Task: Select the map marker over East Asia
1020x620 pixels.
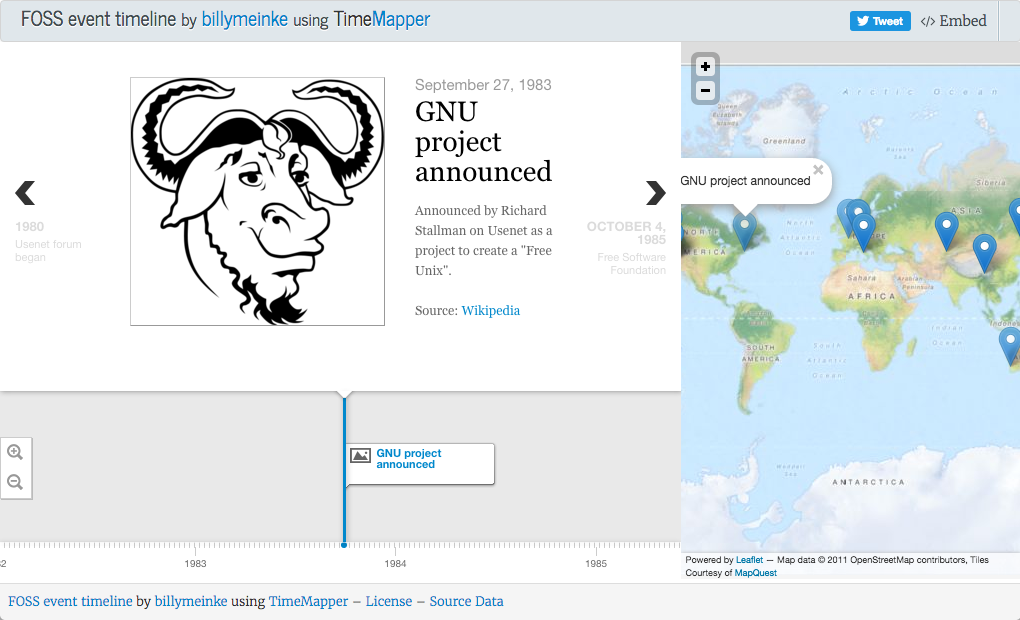Action: click(984, 251)
